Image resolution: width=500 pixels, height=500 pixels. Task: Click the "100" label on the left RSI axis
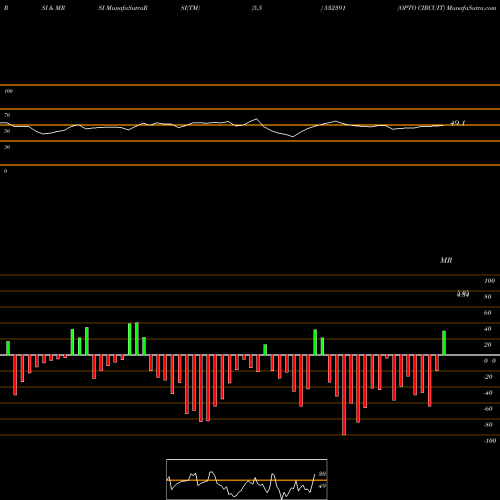[x=8, y=91]
